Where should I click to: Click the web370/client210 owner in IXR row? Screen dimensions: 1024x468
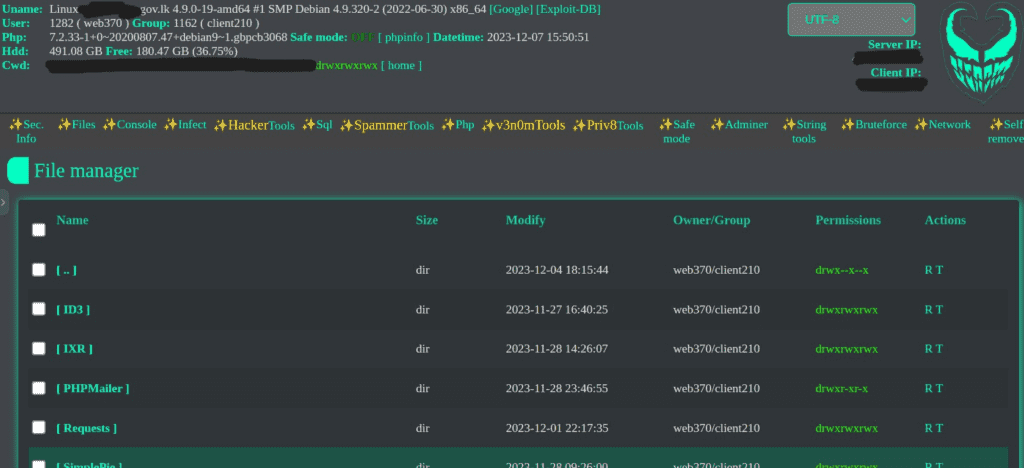pos(716,349)
